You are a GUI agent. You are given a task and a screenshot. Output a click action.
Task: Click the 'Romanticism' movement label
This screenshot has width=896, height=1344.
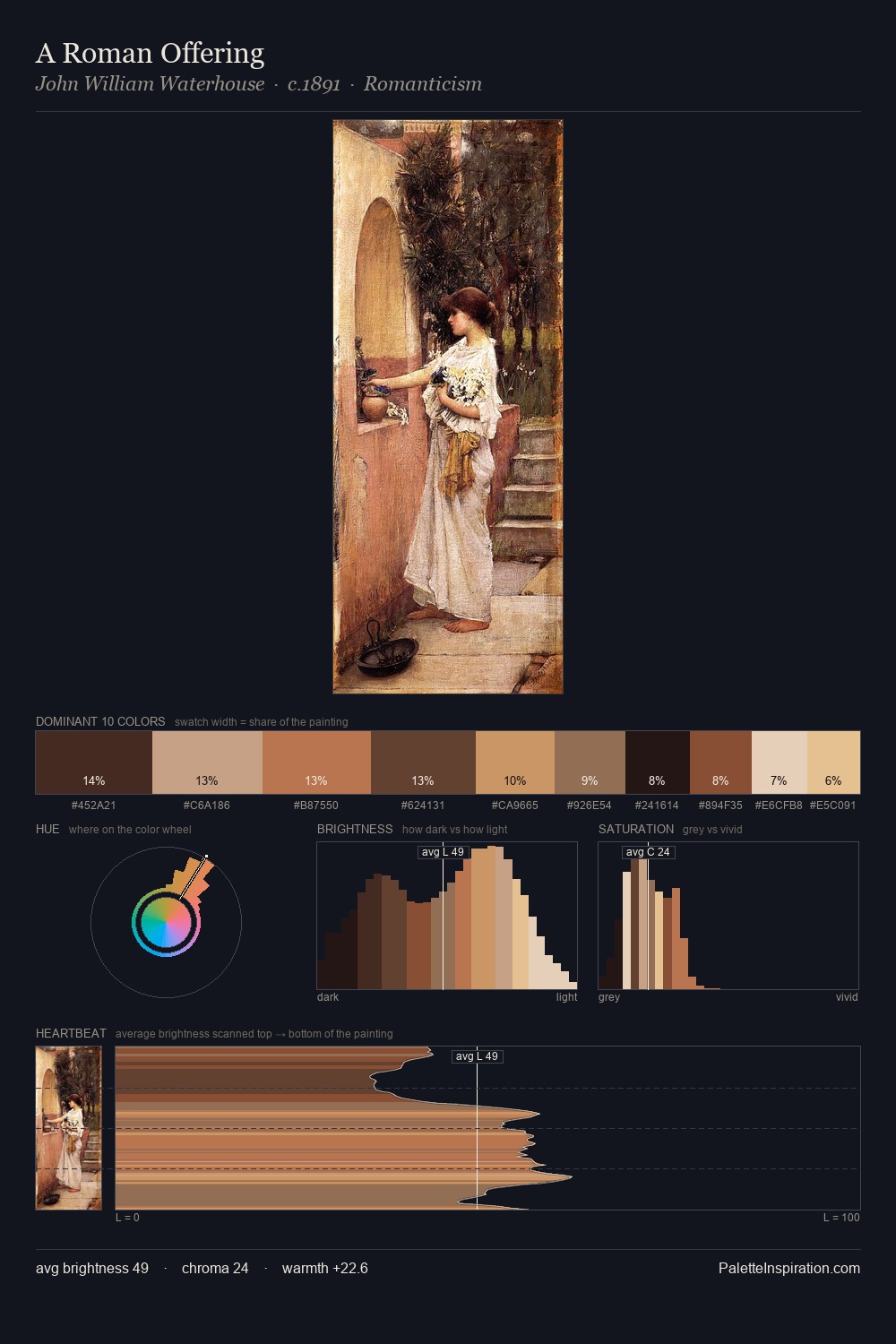pyautogui.click(x=423, y=84)
